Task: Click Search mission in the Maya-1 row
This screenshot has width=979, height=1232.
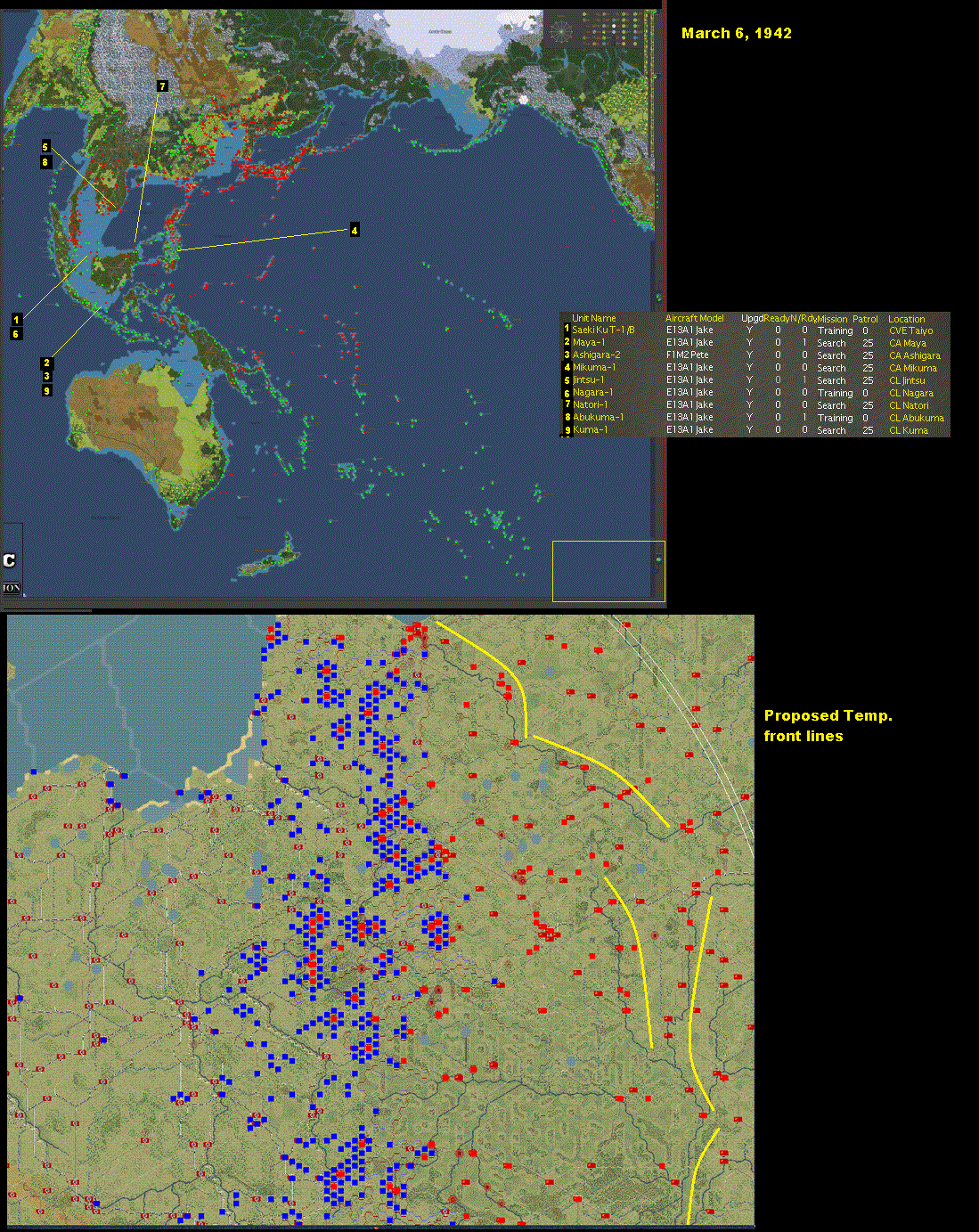Action: pos(831,343)
